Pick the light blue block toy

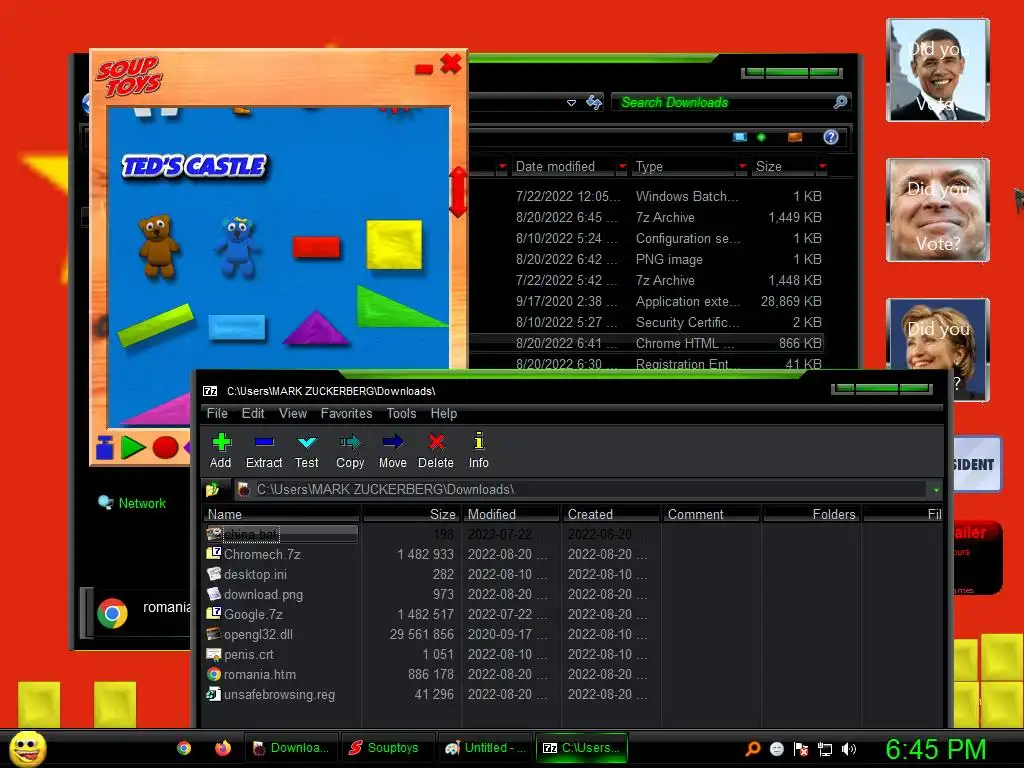coord(236,327)
